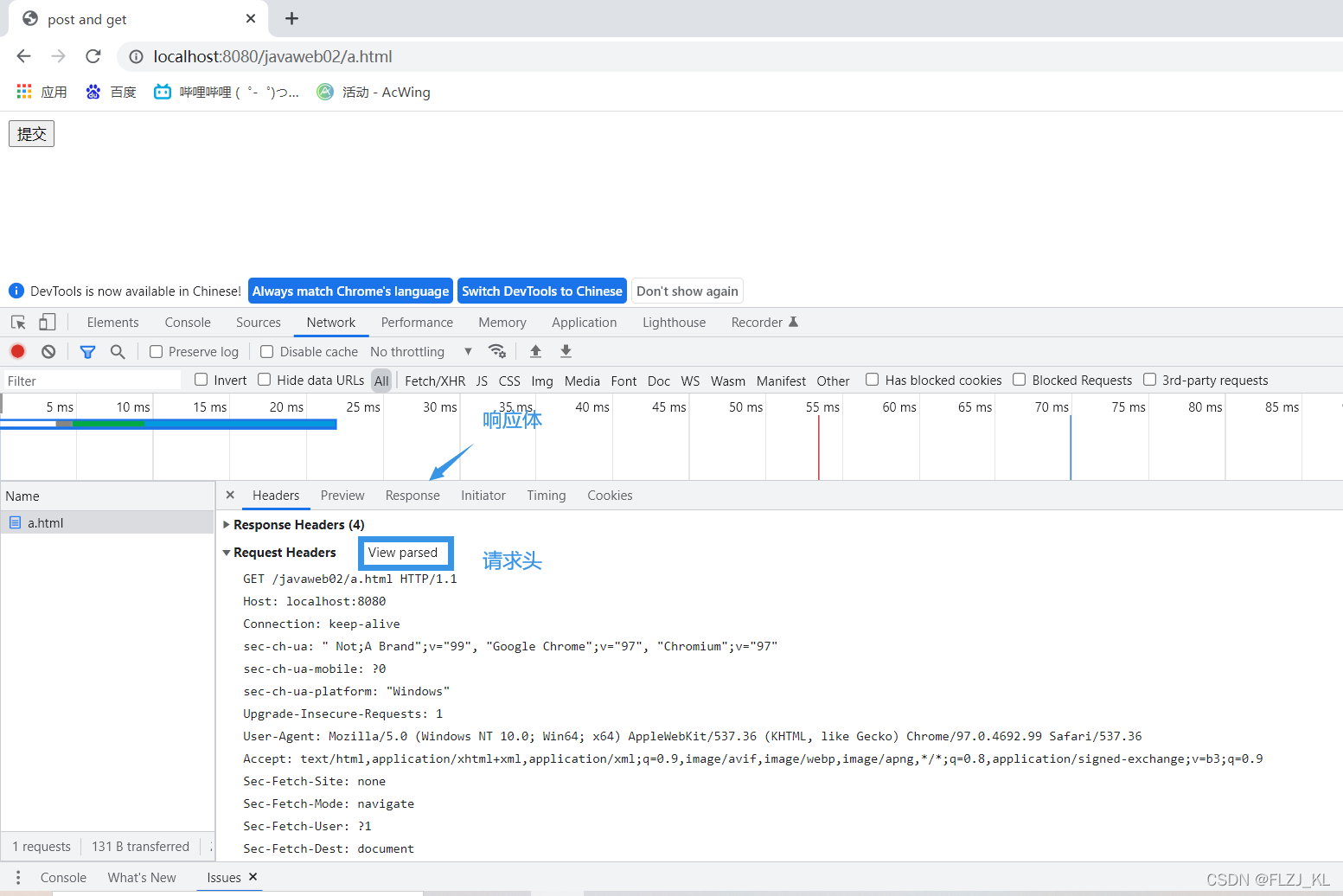Close the Issues drawer tab
The height and width of the screenshot is (896, 1343).
click(x=253, y=877)
